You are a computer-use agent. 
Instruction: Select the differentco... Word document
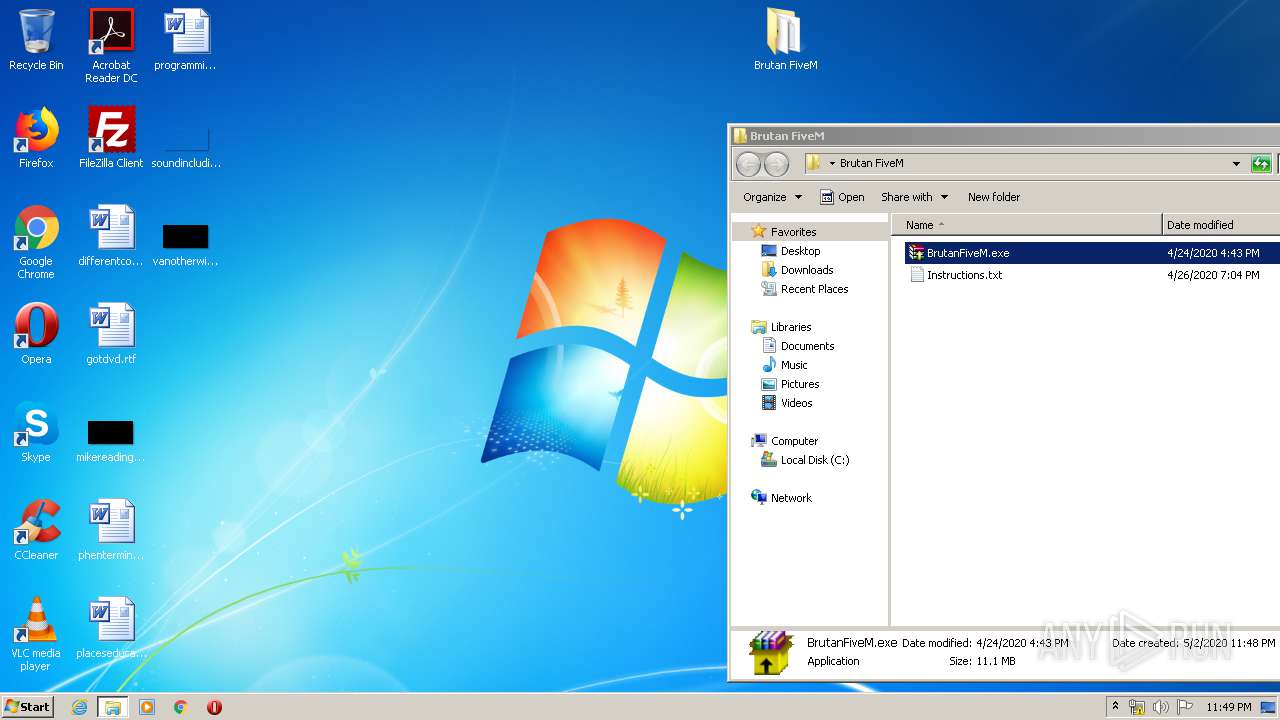[111, 236]
